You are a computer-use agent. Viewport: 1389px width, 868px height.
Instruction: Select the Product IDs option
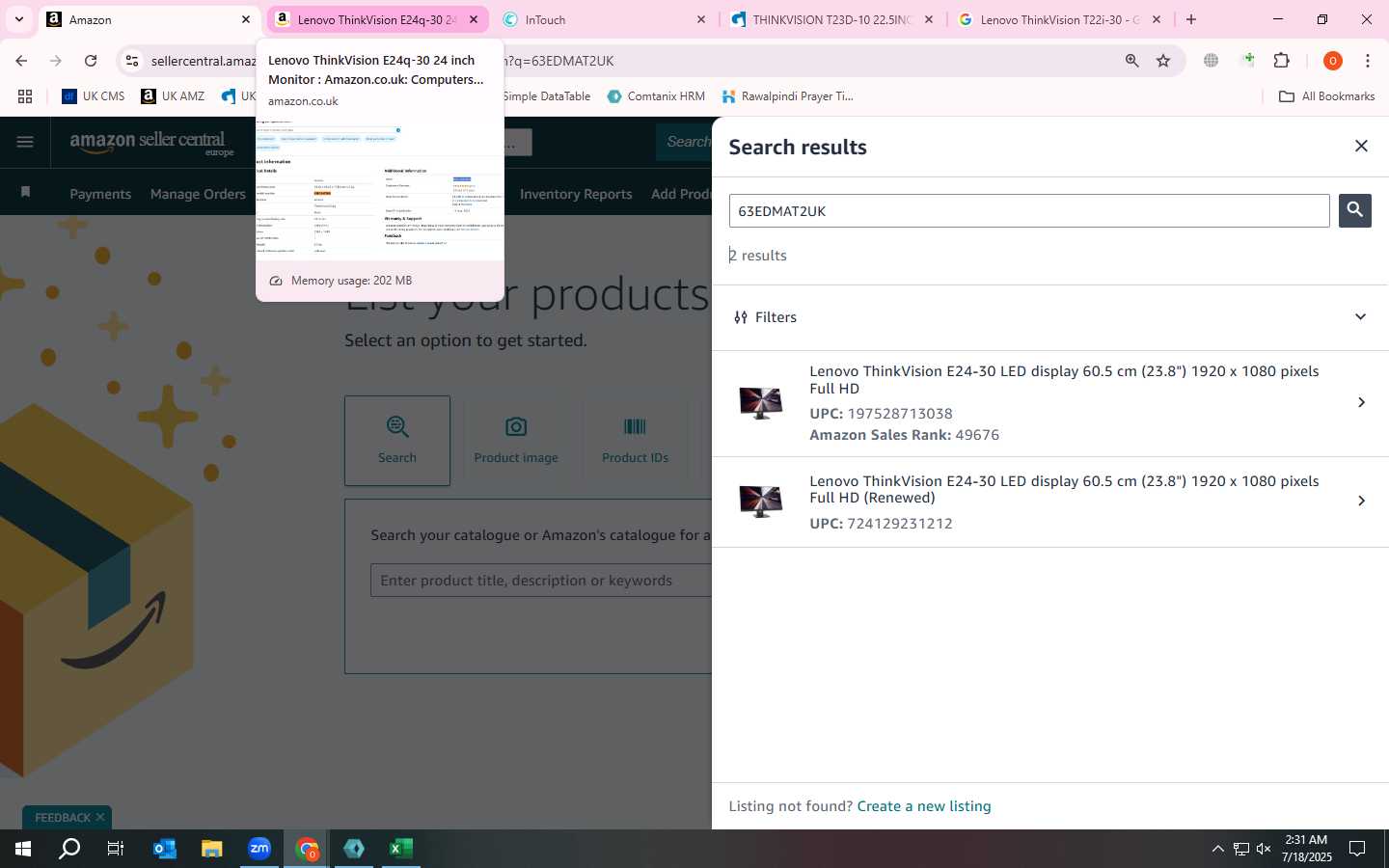click(x=635, y=440)
